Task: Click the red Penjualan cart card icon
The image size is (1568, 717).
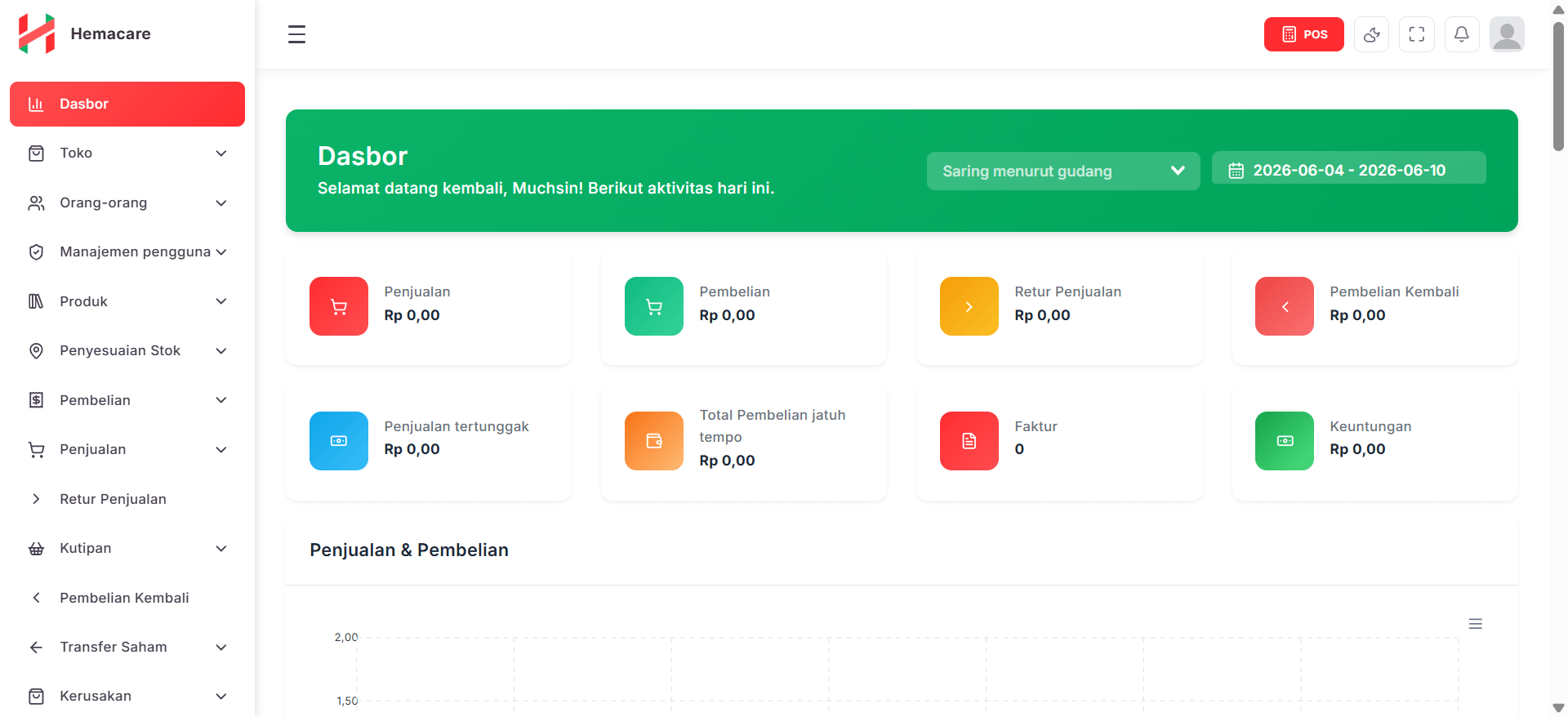Action: coord(339,306)
